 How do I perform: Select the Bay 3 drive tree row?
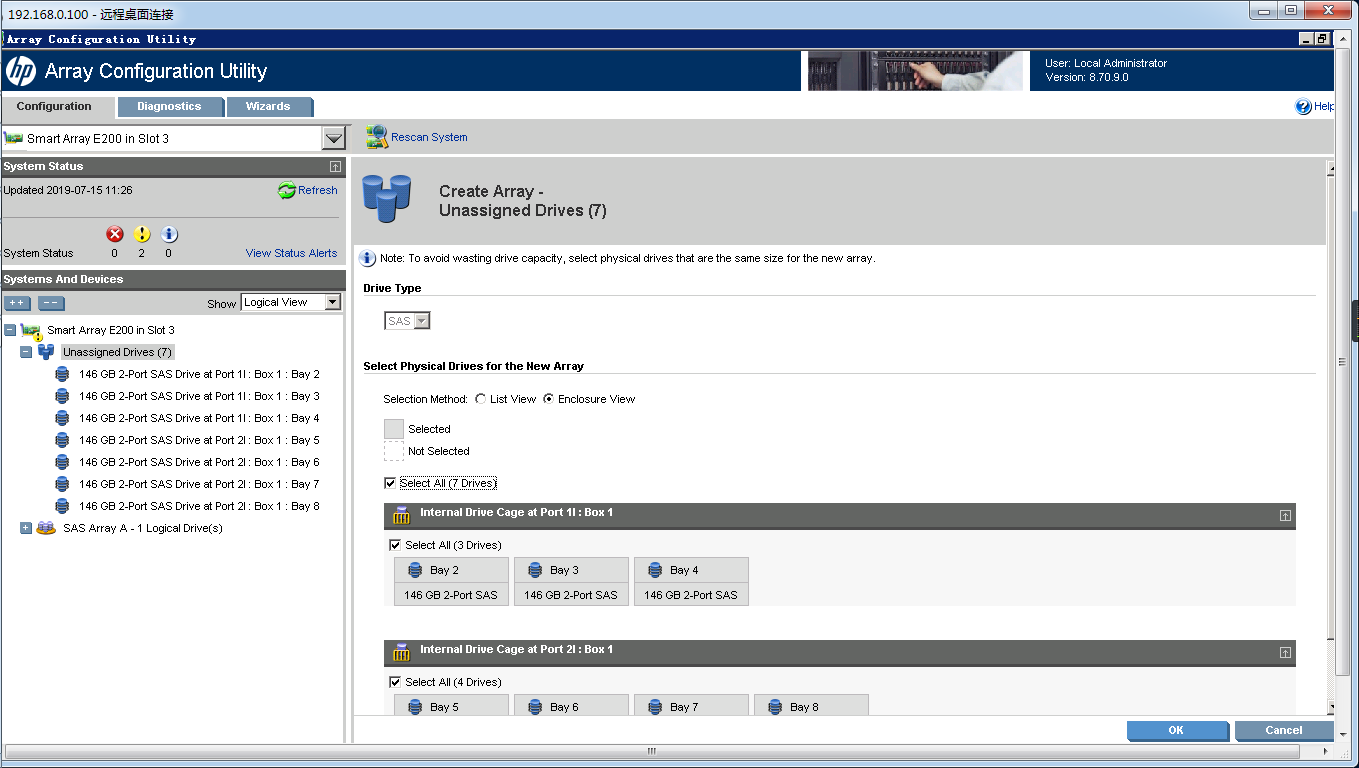[x=199, y=396]
